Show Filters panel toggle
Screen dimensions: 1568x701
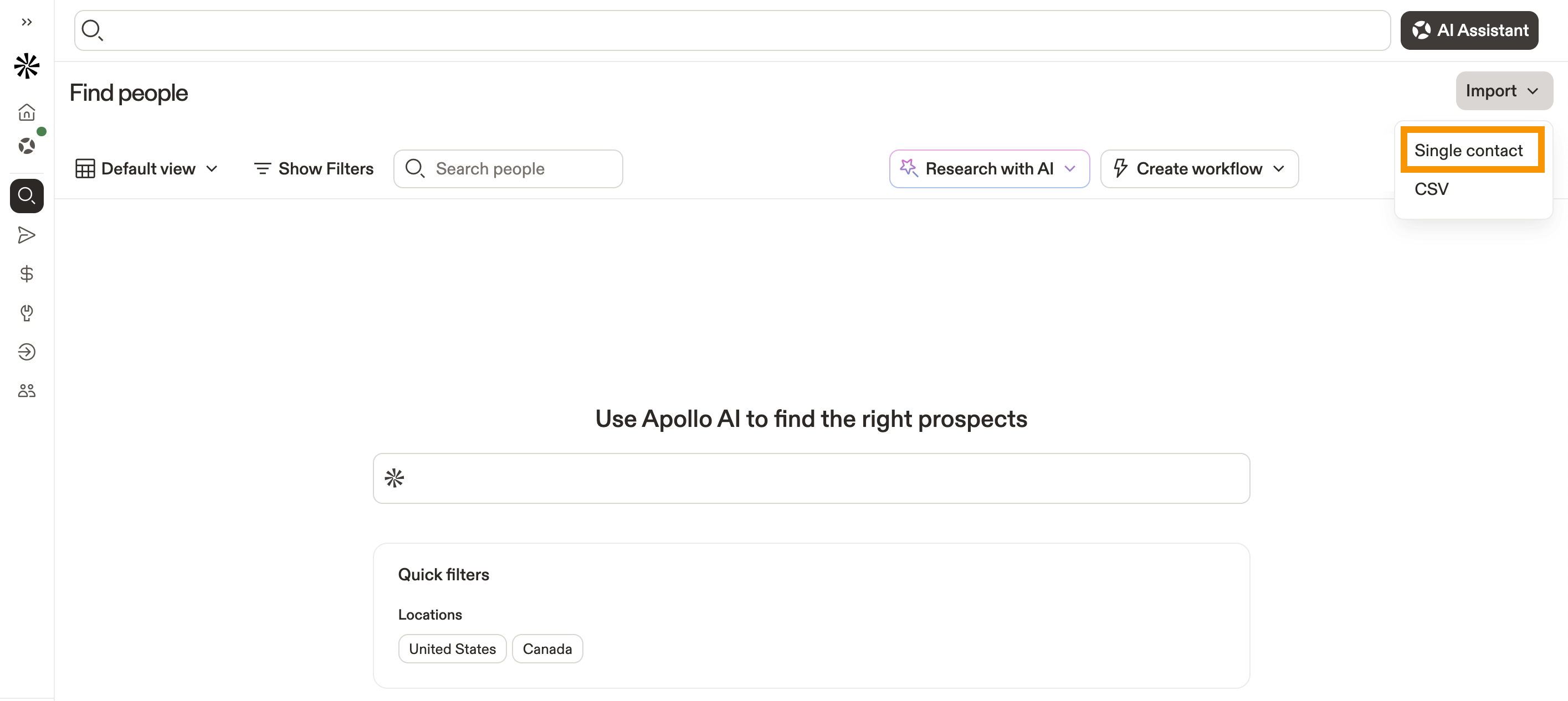314,168
